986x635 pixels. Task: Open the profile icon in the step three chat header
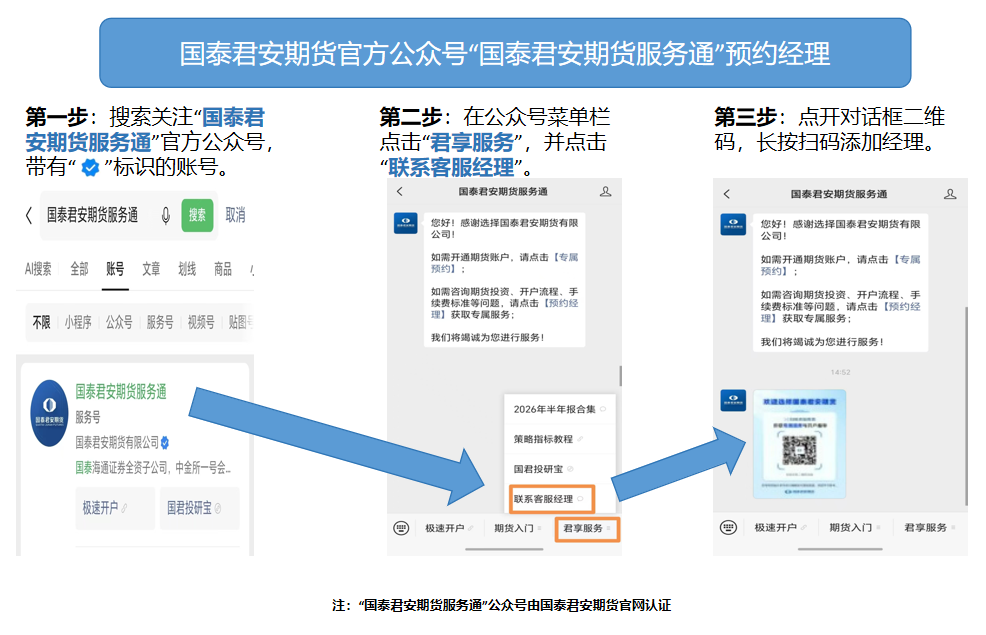950,194
